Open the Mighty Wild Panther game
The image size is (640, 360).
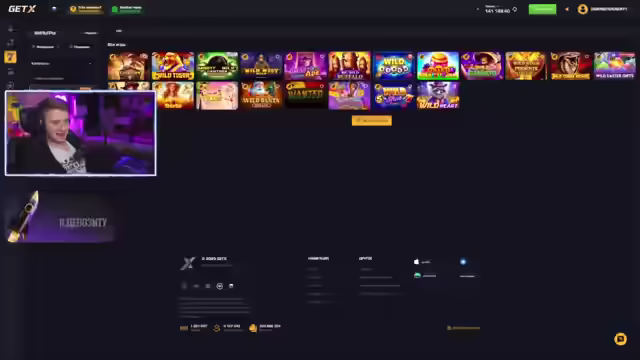217,66
